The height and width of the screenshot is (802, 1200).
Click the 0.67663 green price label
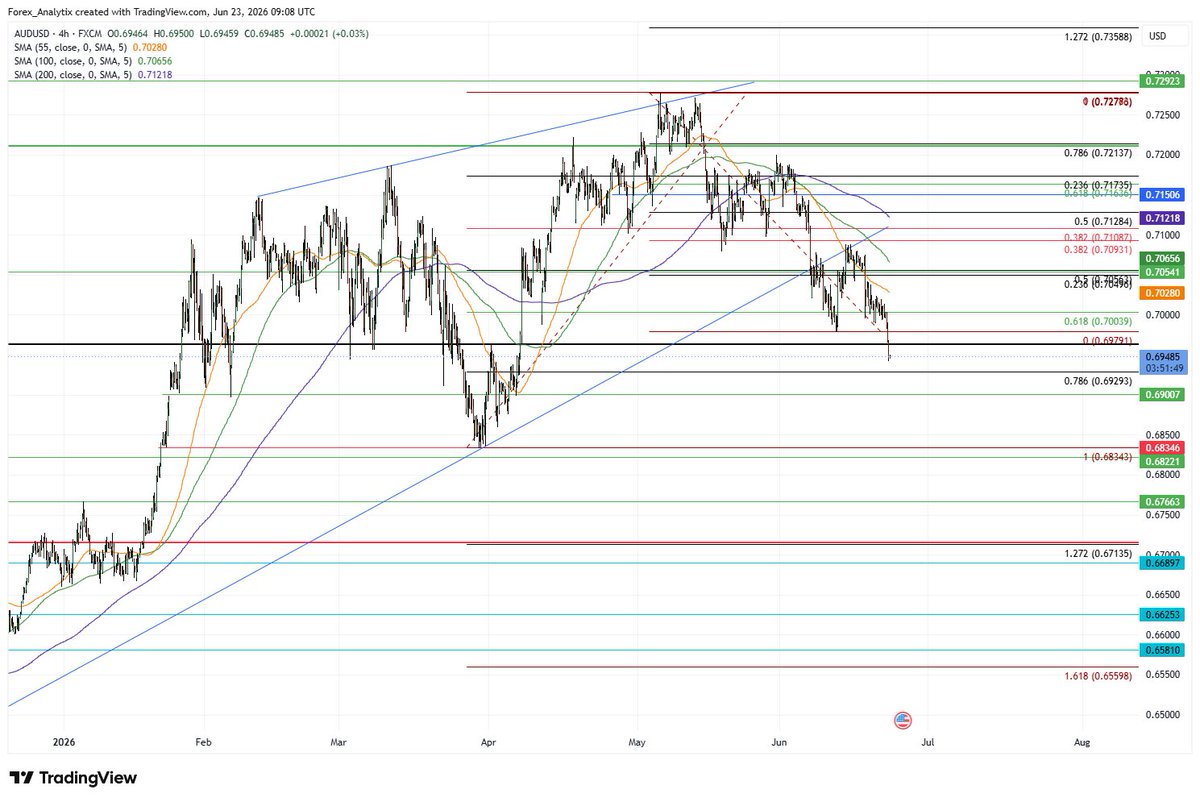click(x=1163, y=501)
